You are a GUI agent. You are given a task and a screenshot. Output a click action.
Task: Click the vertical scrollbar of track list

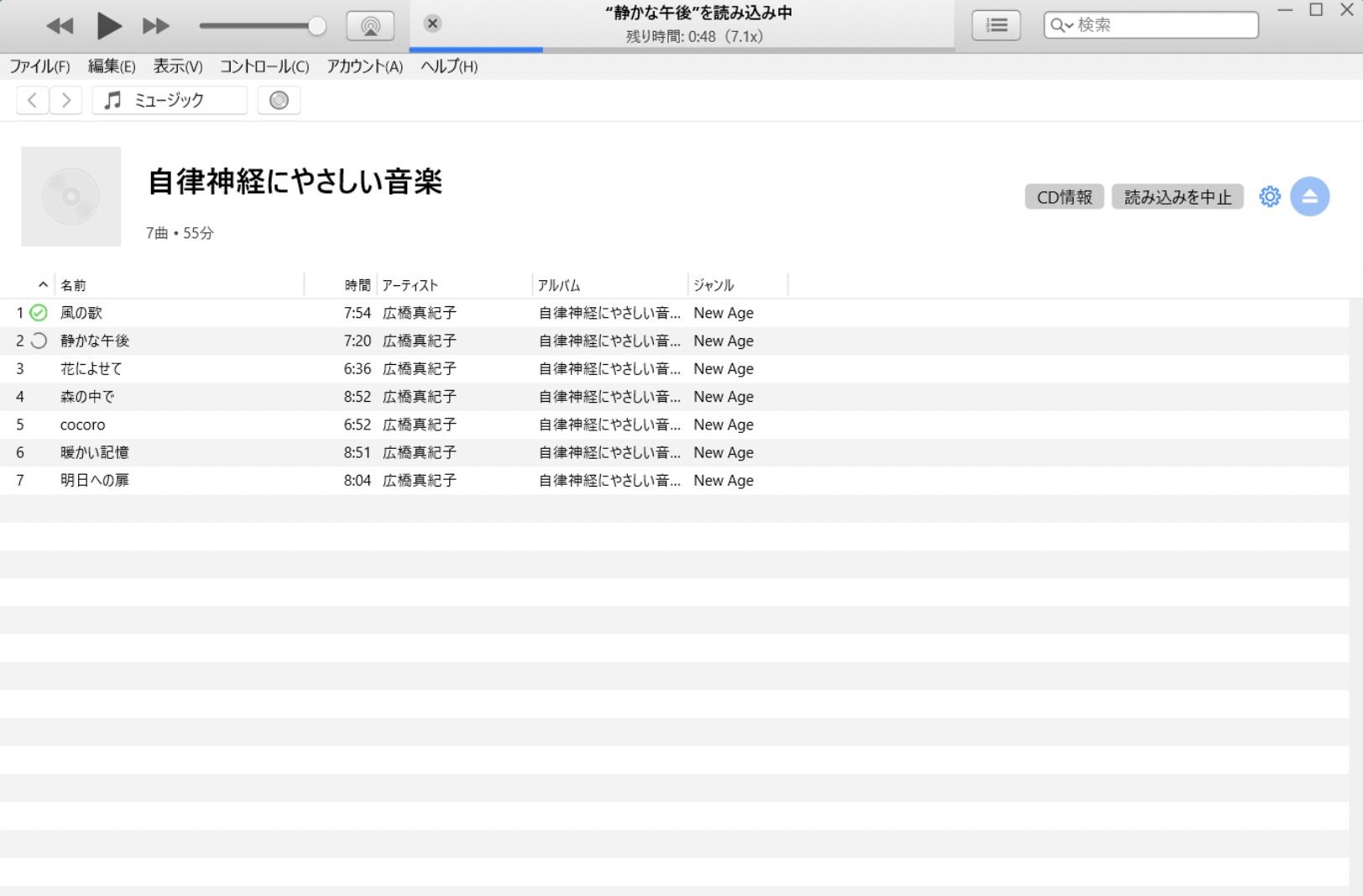coord(1355,596)
